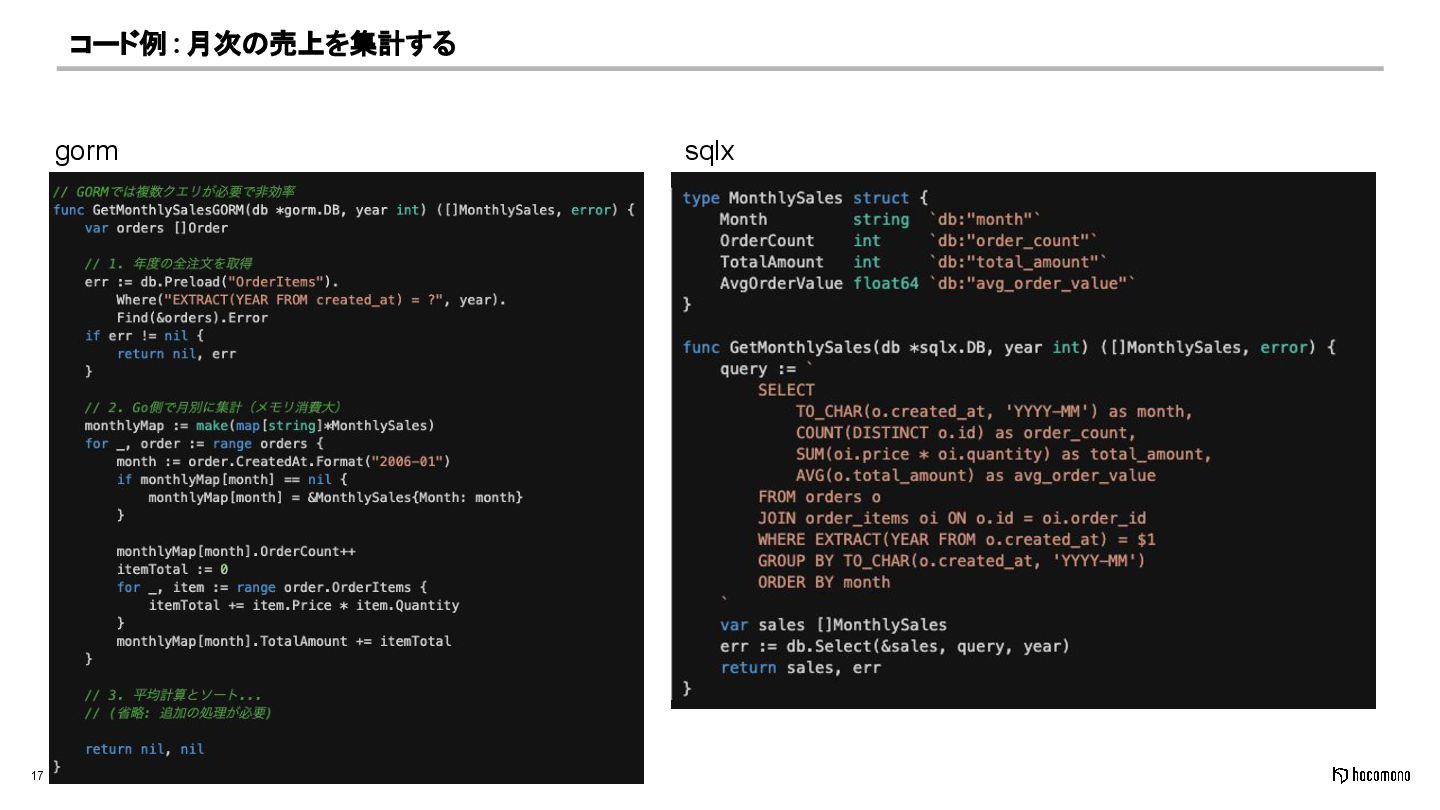1440x810 pixels.
Task: Click the line 'monthlyMap[month].TotalAmount += itemTotal'
Action: coord(284,642)
